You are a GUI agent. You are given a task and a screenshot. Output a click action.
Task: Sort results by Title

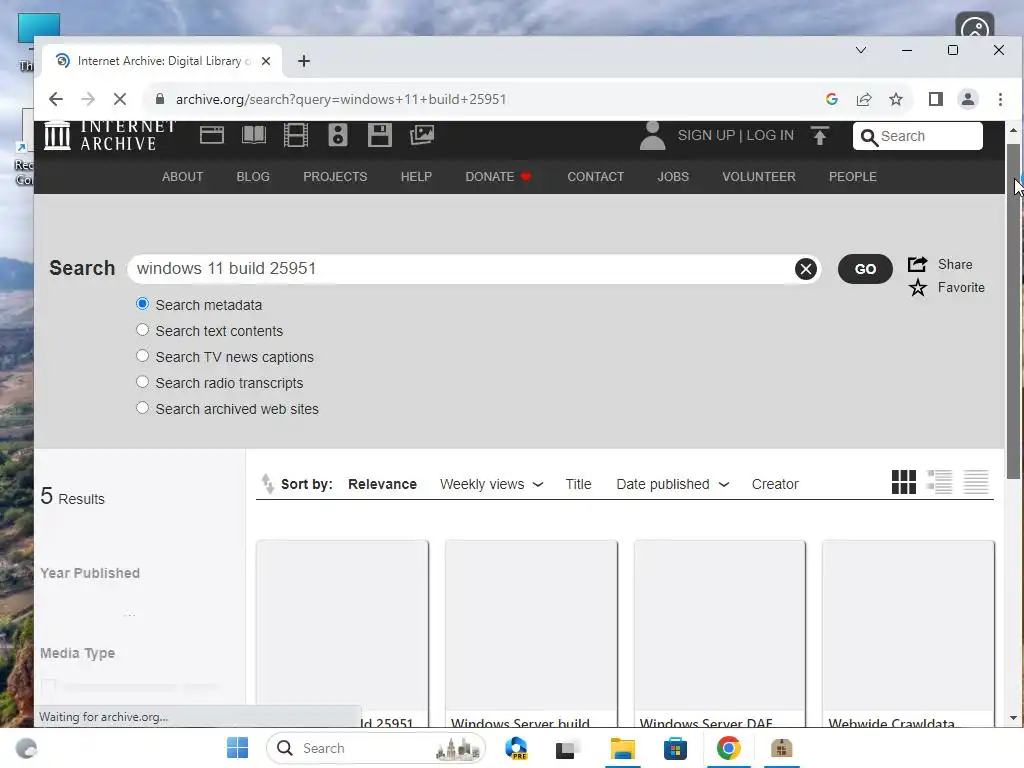[578, 484]
